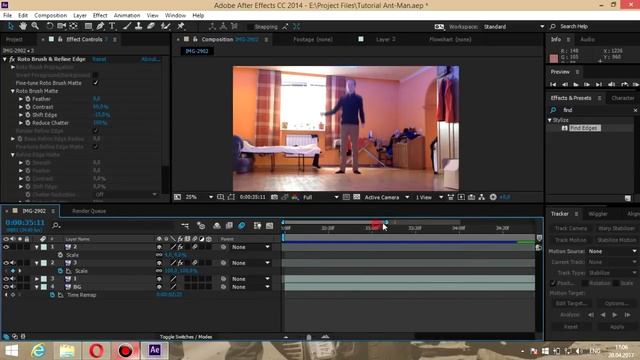The width and height of the screenshot is (640, 360).
Task: Hide the BG layer with eye icon
Action: coord(6,287)
